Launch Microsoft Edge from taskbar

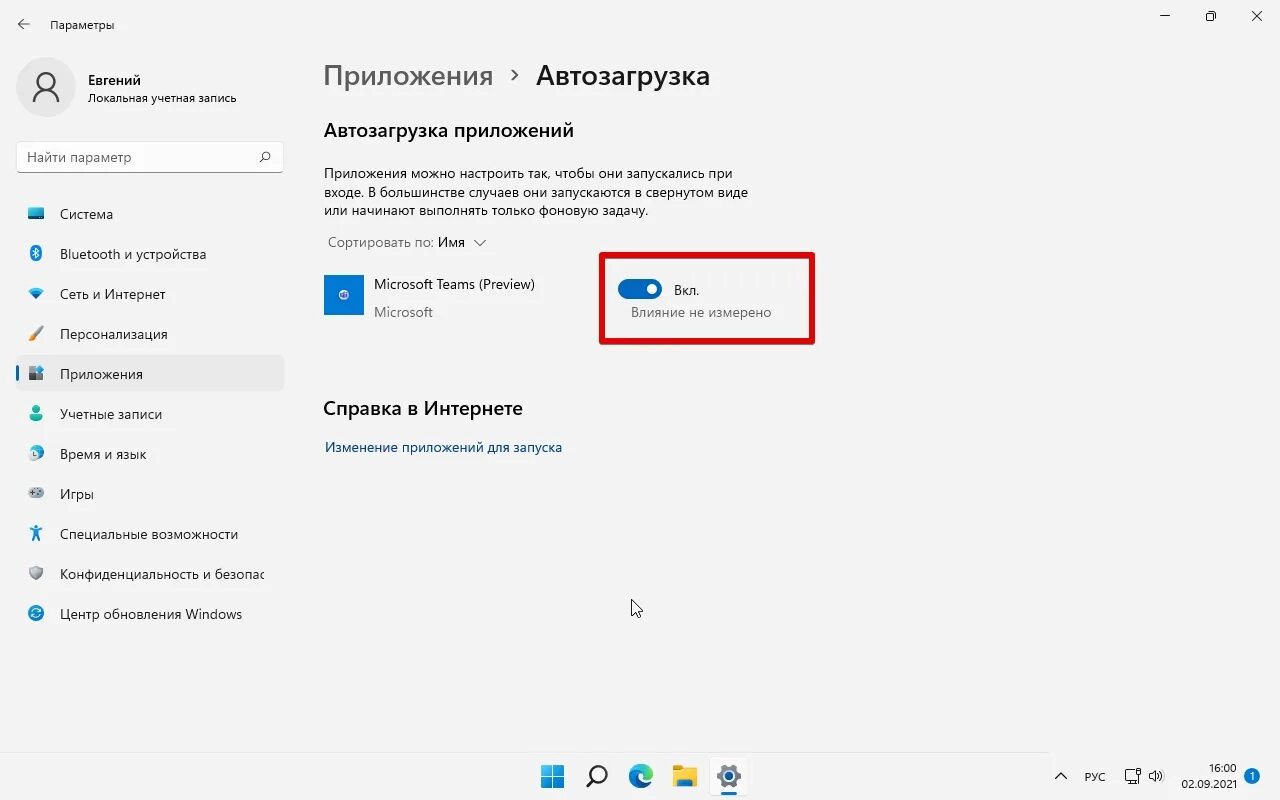tap(641, 776)
